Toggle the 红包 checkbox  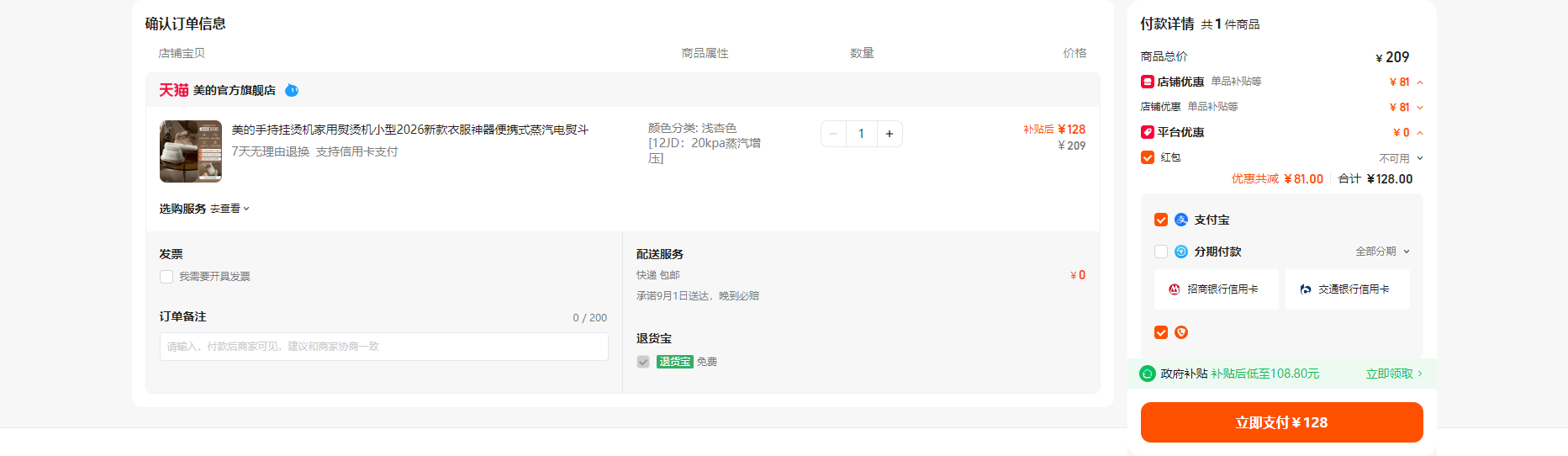(x=1148, y=157)
